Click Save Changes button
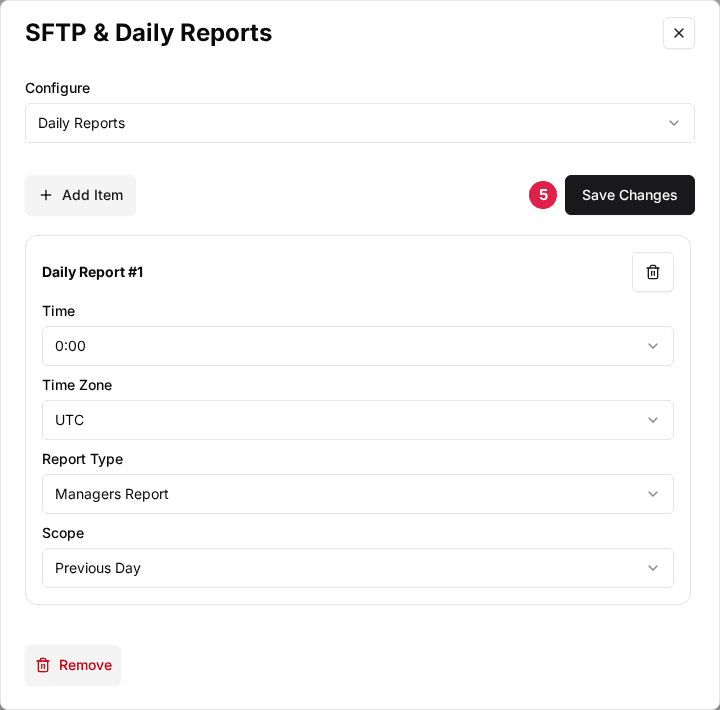The width and height of the screenshot is (720, 710). point(629,195)
